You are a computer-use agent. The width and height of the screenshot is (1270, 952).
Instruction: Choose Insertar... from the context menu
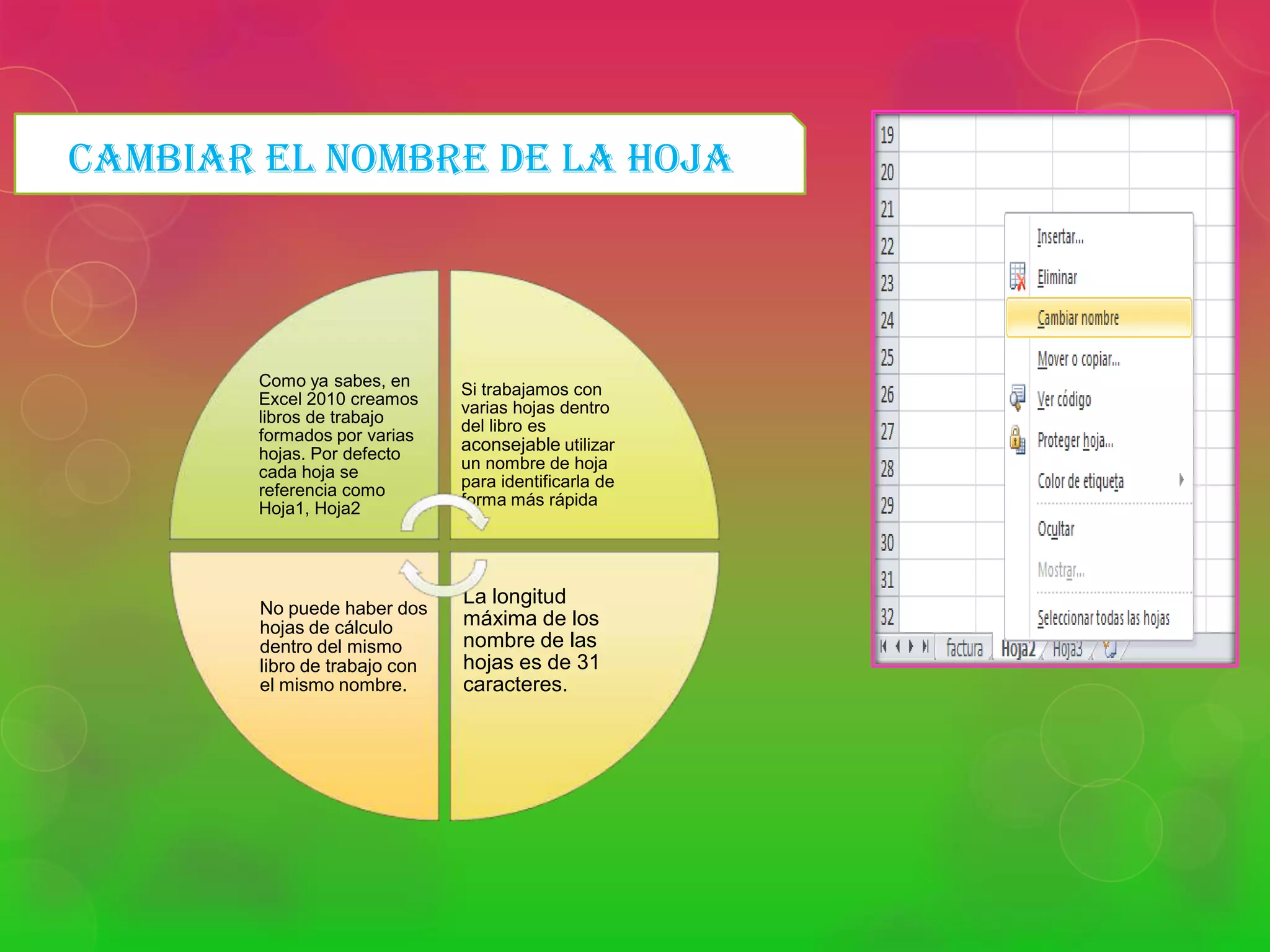click(x=1099, y=237)
